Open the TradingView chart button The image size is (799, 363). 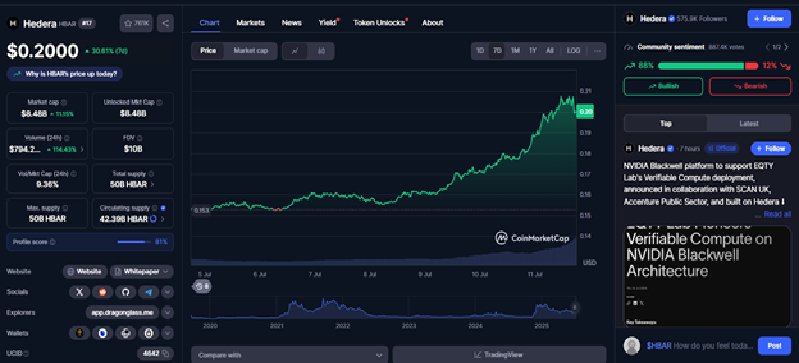click(x=499, y=355)
